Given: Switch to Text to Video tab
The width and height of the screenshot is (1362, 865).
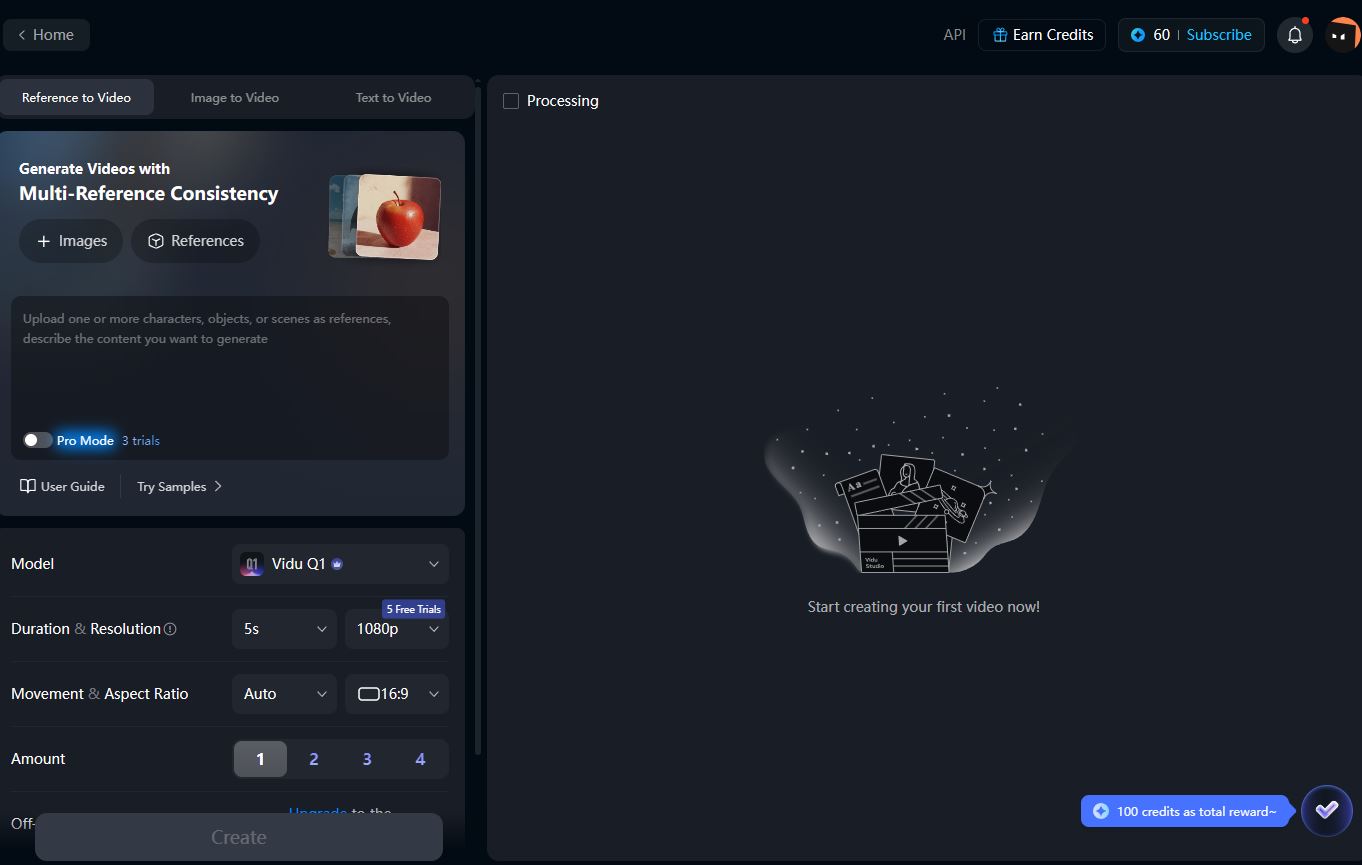Looking at the screenshot, I should coord(393,97).
